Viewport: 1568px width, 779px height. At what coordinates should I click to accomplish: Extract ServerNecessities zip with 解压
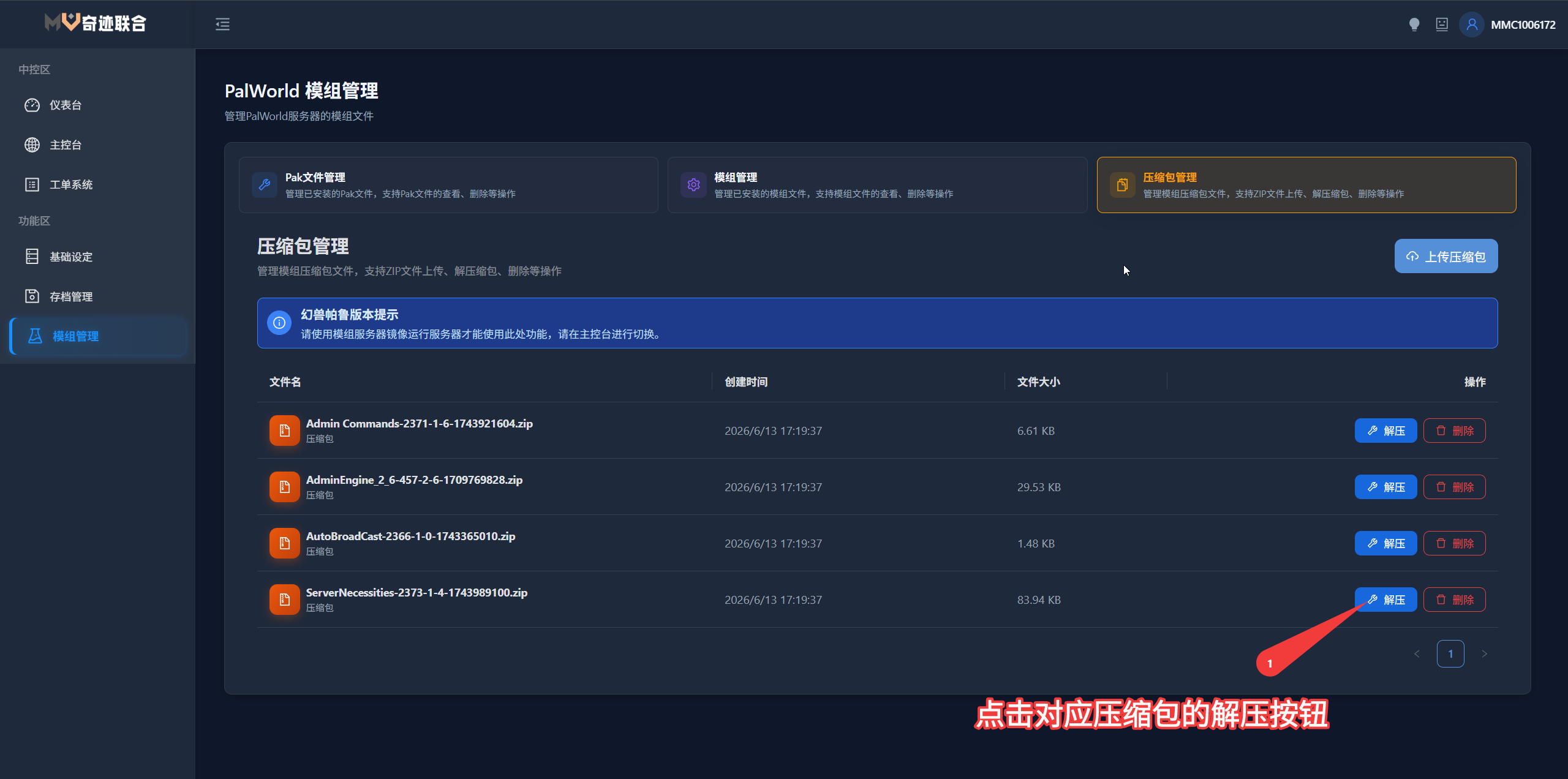tap(1385, 600)
